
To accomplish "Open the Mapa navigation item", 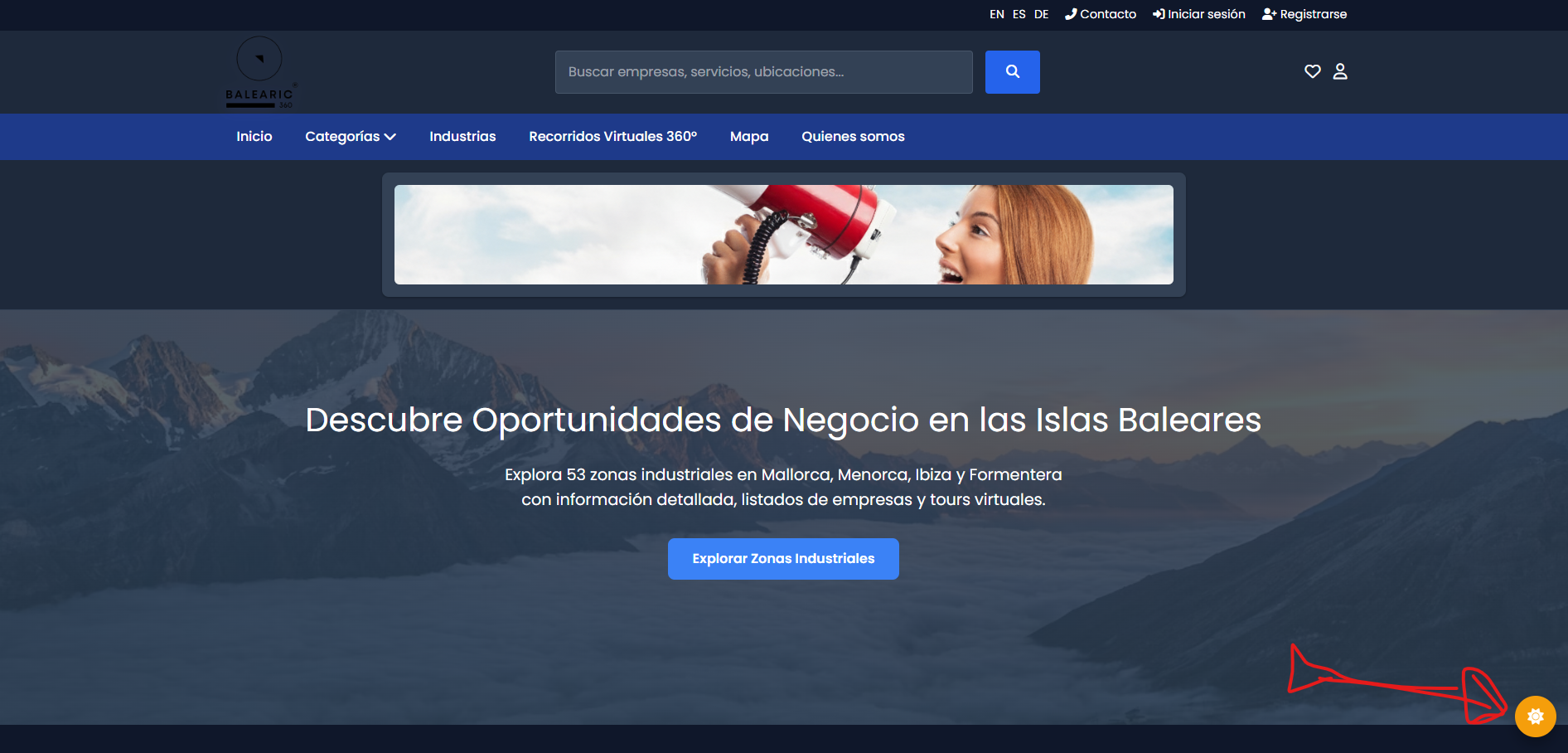I will (x=748, y=136).
